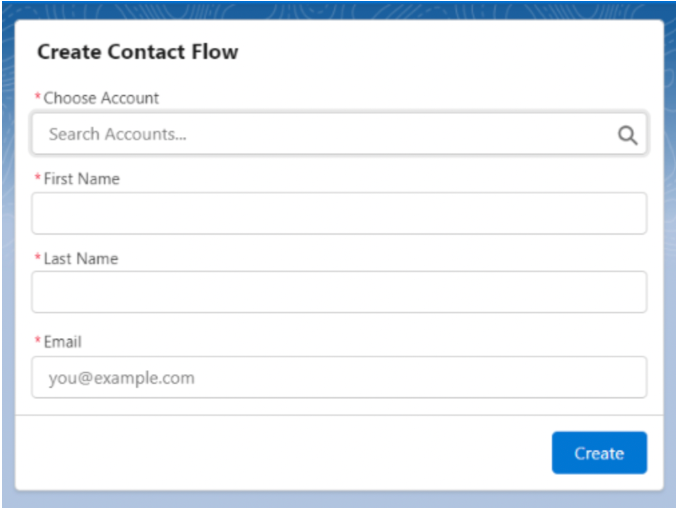Click the Email field label
The height and width of the screenshot is (508, 676).
pyautogui.click(x=63, y=342)
